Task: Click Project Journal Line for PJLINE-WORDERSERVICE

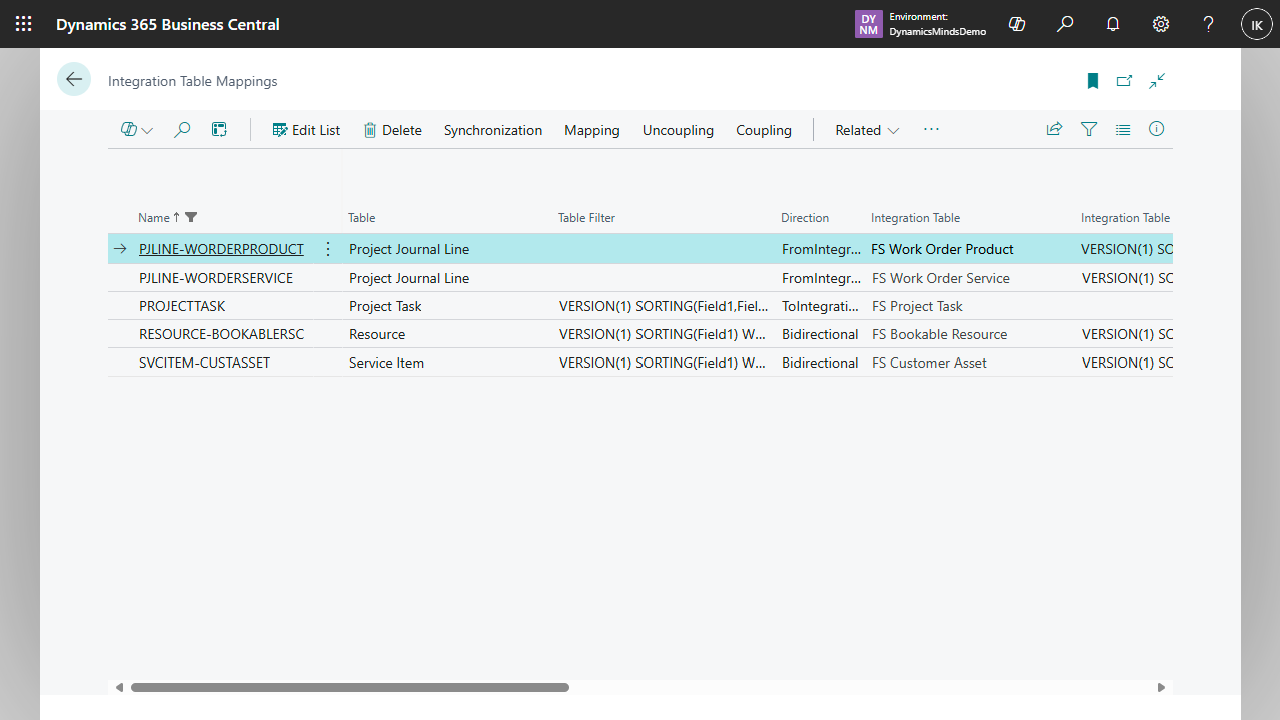Action: point(409,278)
